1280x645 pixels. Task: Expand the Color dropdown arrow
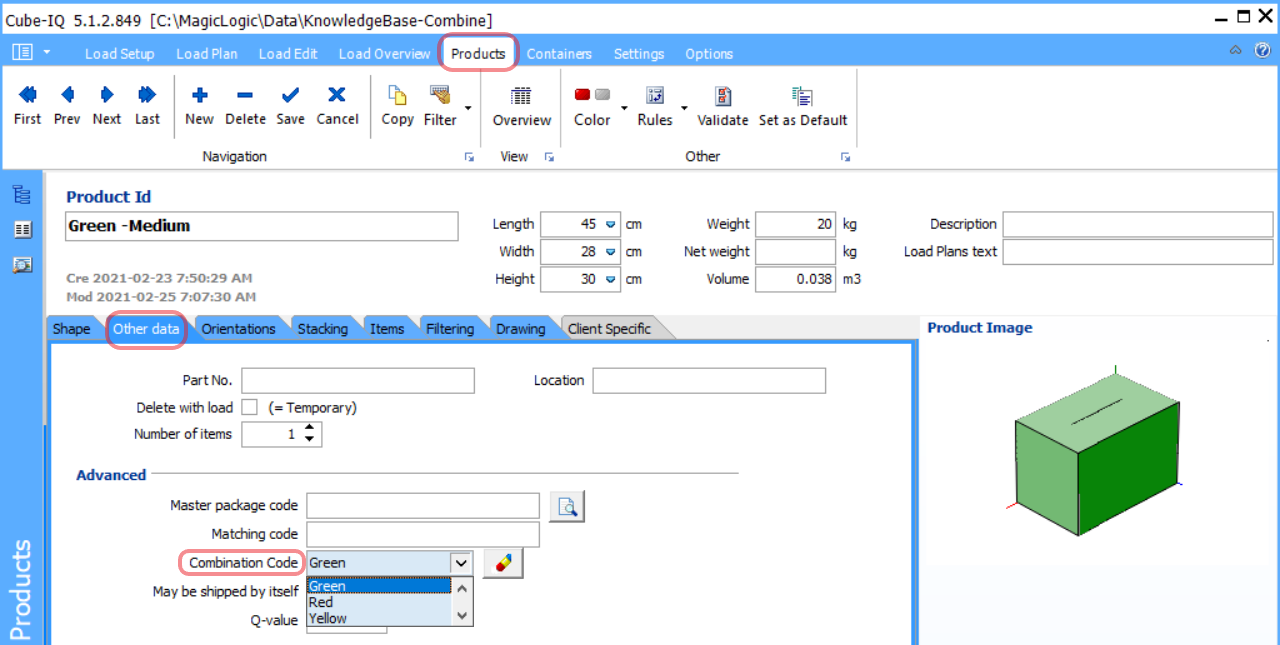click(624, 107)
